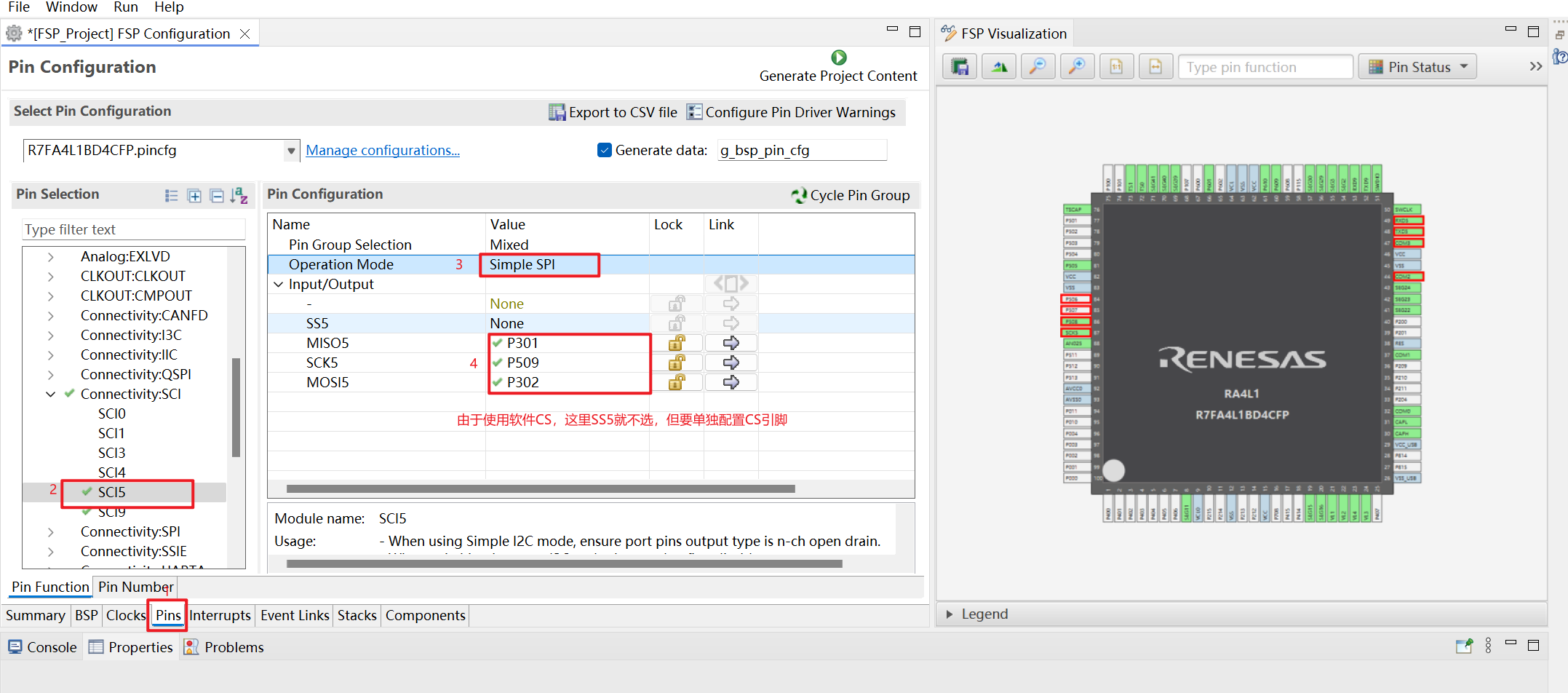Open the Run menu

[x=126, y=7]
